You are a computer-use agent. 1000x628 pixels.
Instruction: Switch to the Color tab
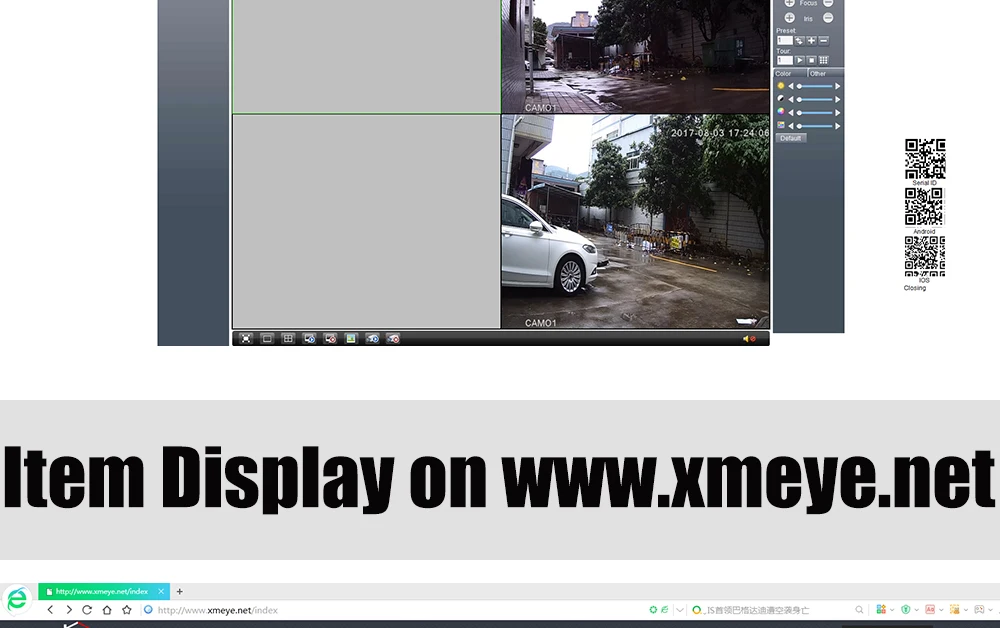(x=790, y=73)
